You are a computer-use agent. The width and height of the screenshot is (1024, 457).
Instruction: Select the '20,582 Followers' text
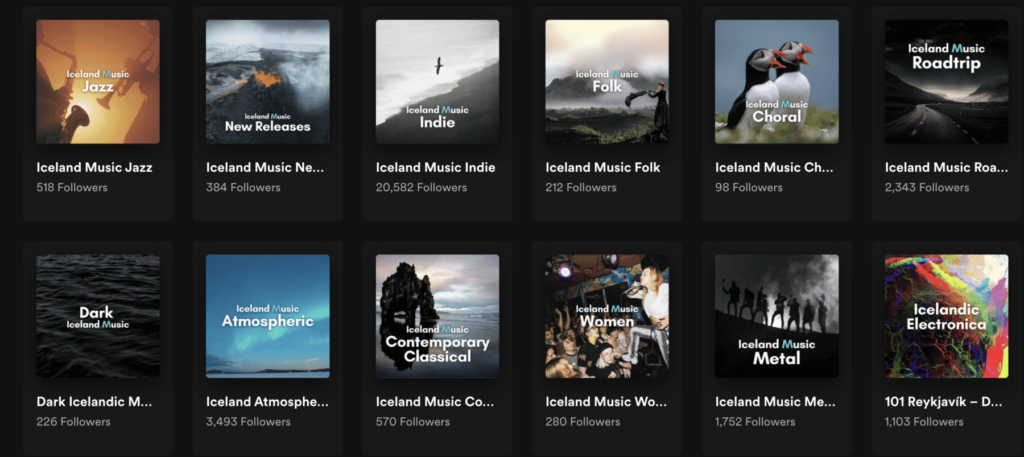(x=421, y=188)
